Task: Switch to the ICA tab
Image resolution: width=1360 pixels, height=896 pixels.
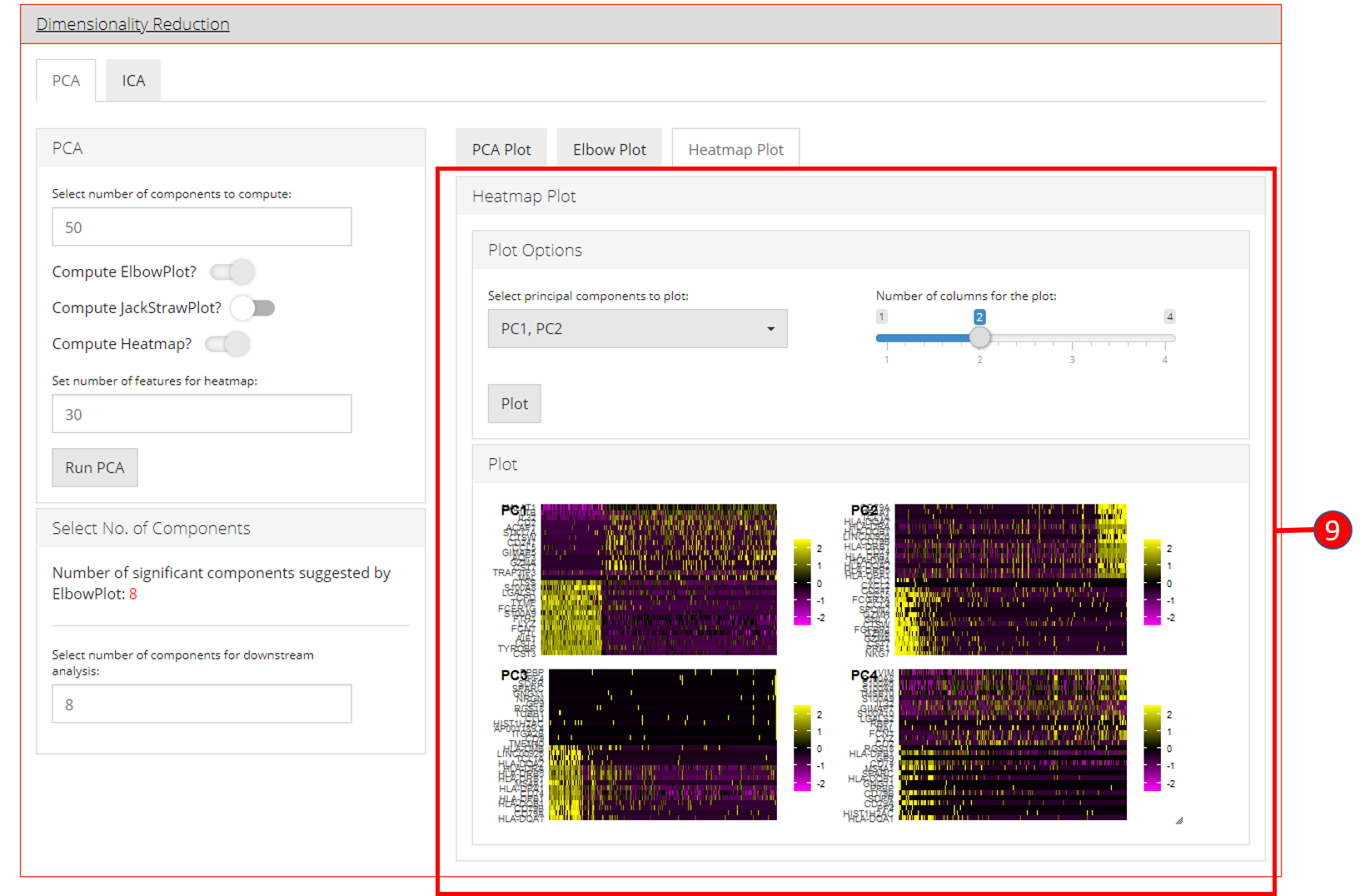Action: pyautogui.click(x=133, y=81)
